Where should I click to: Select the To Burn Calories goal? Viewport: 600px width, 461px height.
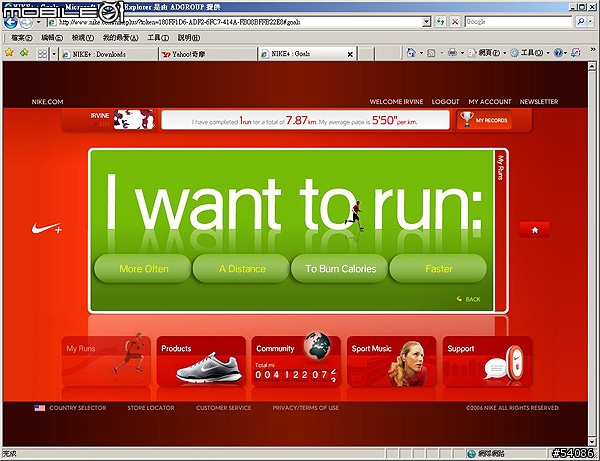340,269
